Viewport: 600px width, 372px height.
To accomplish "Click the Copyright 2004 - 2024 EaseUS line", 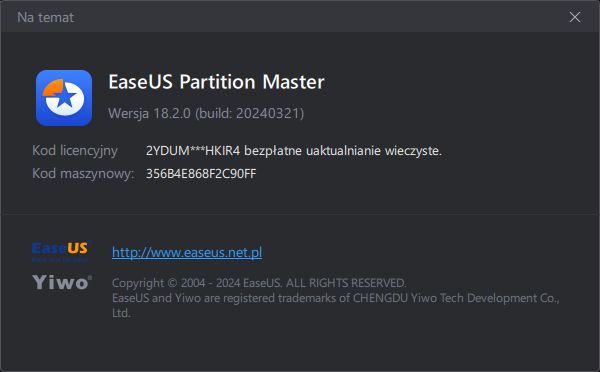I will click(259, 283).
